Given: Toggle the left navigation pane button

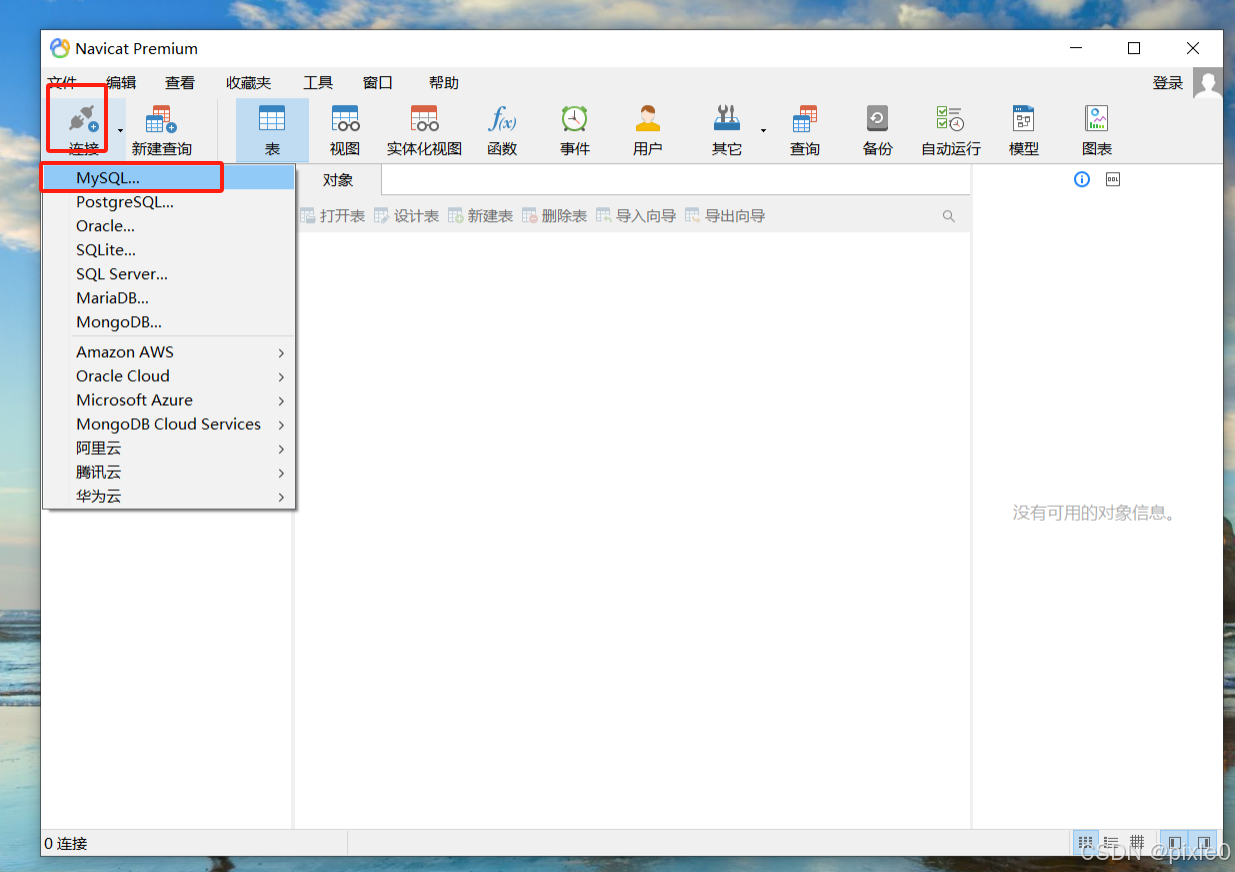Looking at the screenshot, I should (1176, 843).
